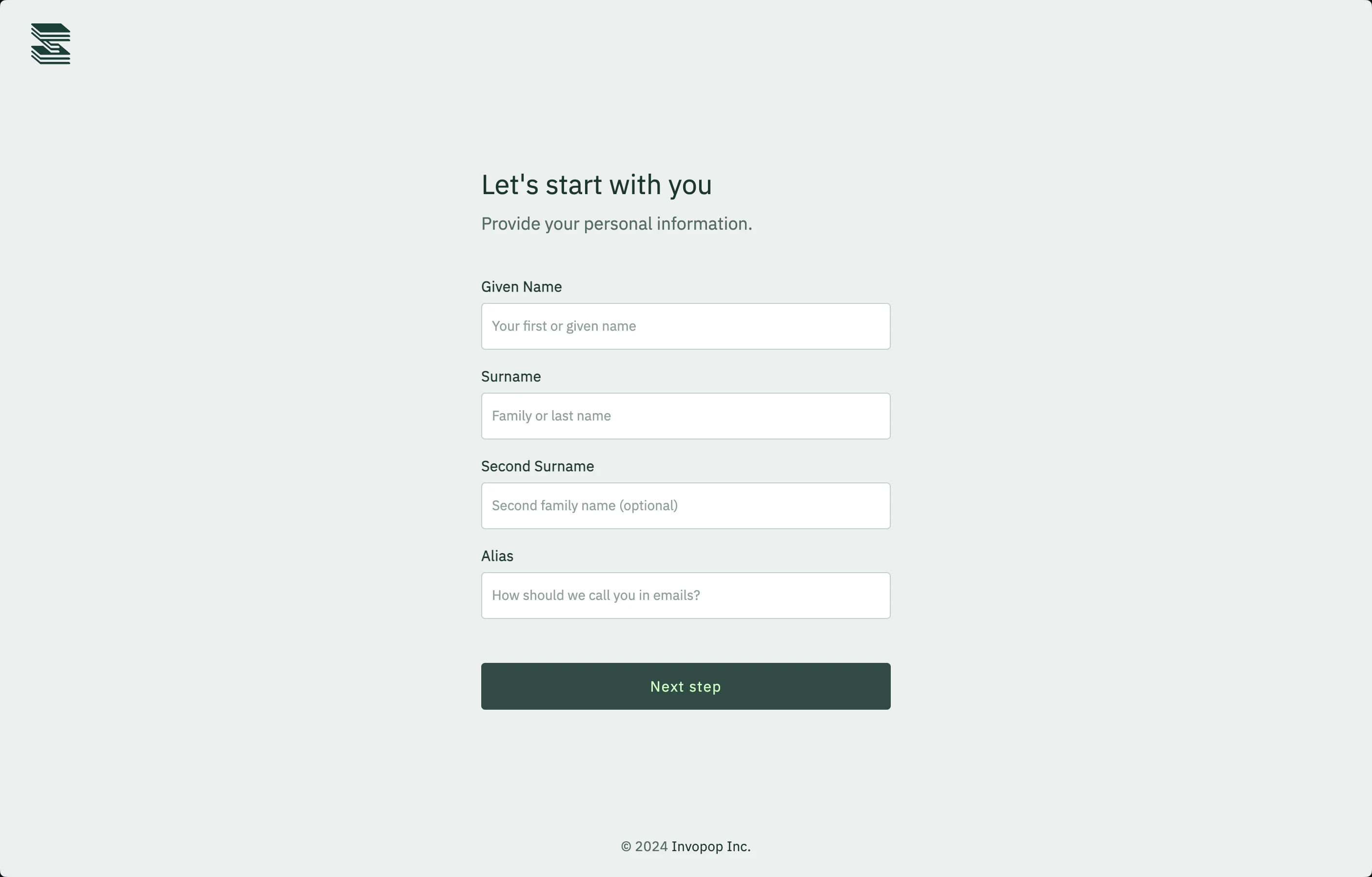Screen dimensions: 1372x877
Task: Focus the Surname input field
Action: click(x=686, y=416)
